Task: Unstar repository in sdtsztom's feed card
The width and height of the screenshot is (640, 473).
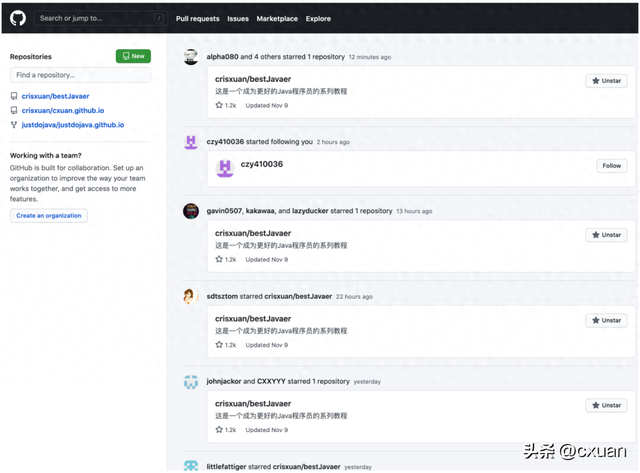Action: click(x=607, y=320)
